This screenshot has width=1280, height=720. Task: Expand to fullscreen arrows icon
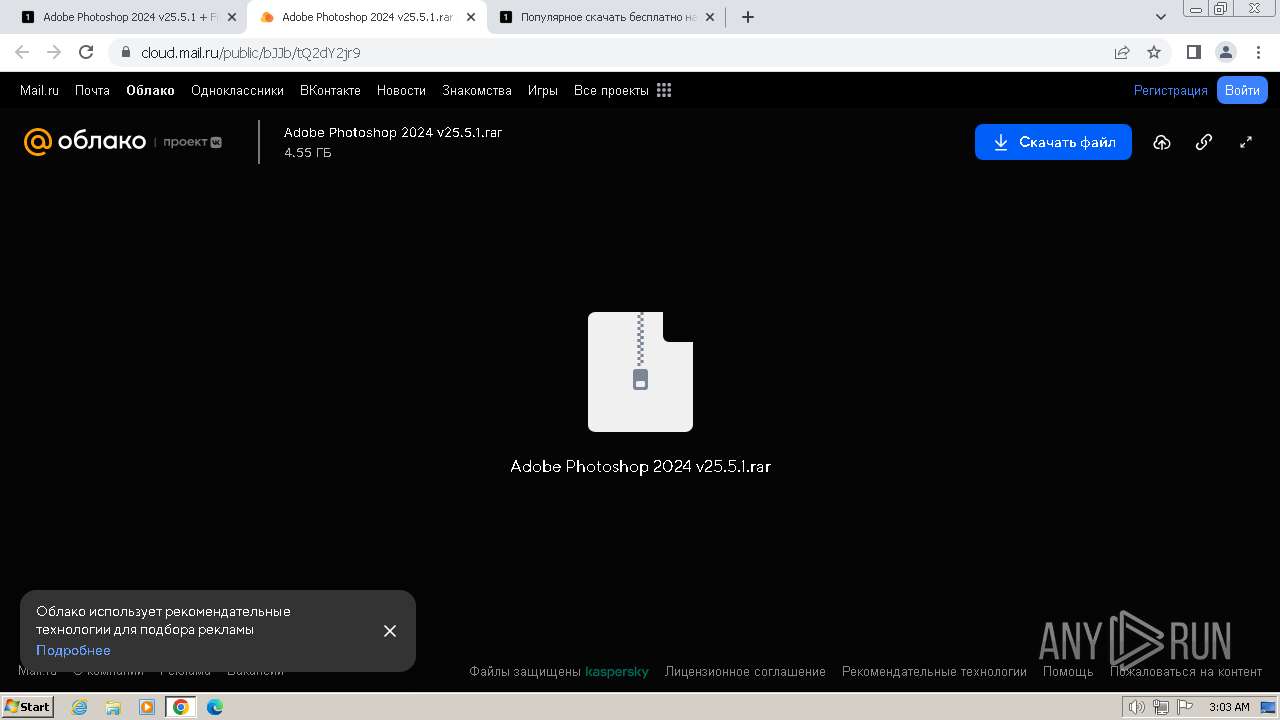click(1246, 142)
